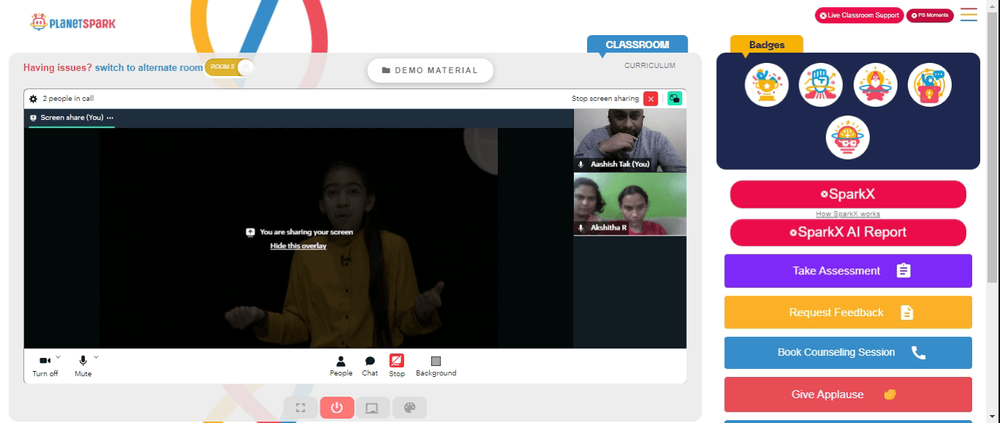The height and width of the screenshot is (423, 1000).
Task: Open the Demo Material folder
Action: tap(430, 70)
